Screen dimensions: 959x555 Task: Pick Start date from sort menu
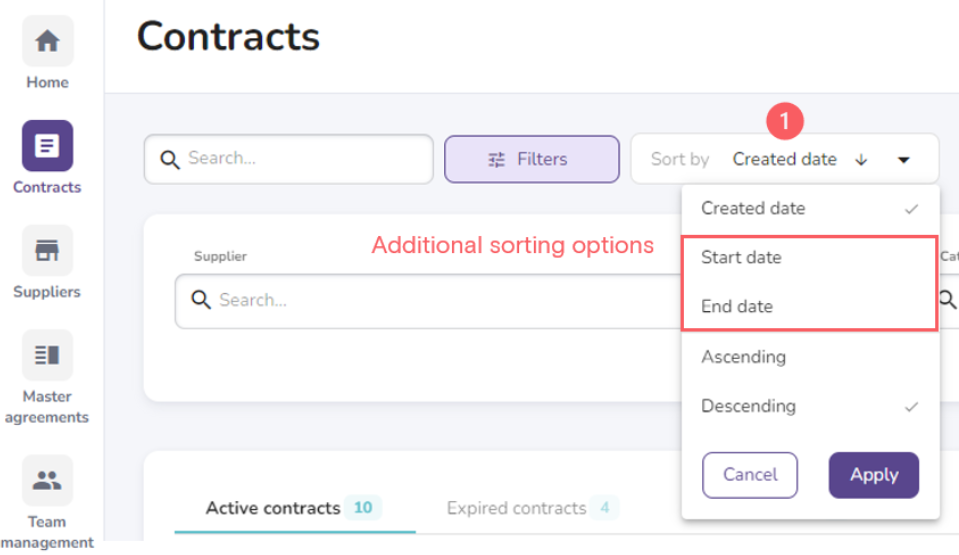tap(741, 258)
